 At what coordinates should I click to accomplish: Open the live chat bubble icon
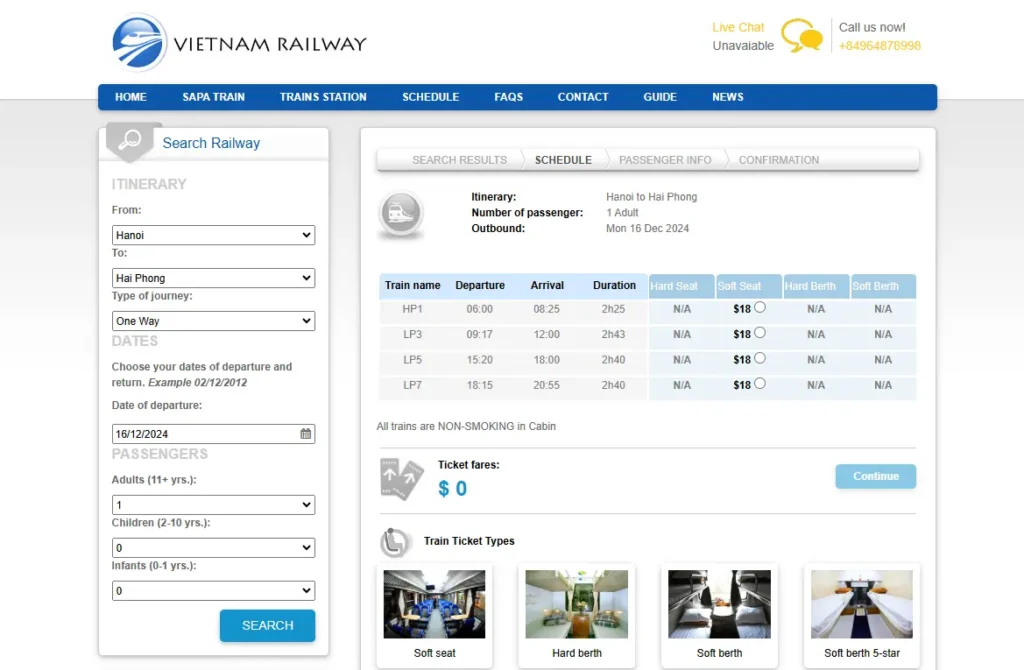tap(801, 35)
